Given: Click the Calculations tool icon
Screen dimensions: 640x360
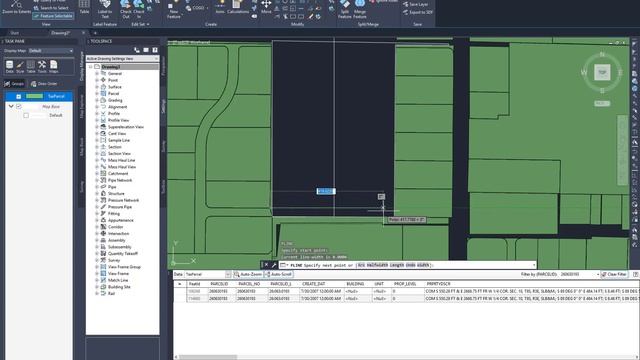Looking at the screenshot, I should 238,7.
